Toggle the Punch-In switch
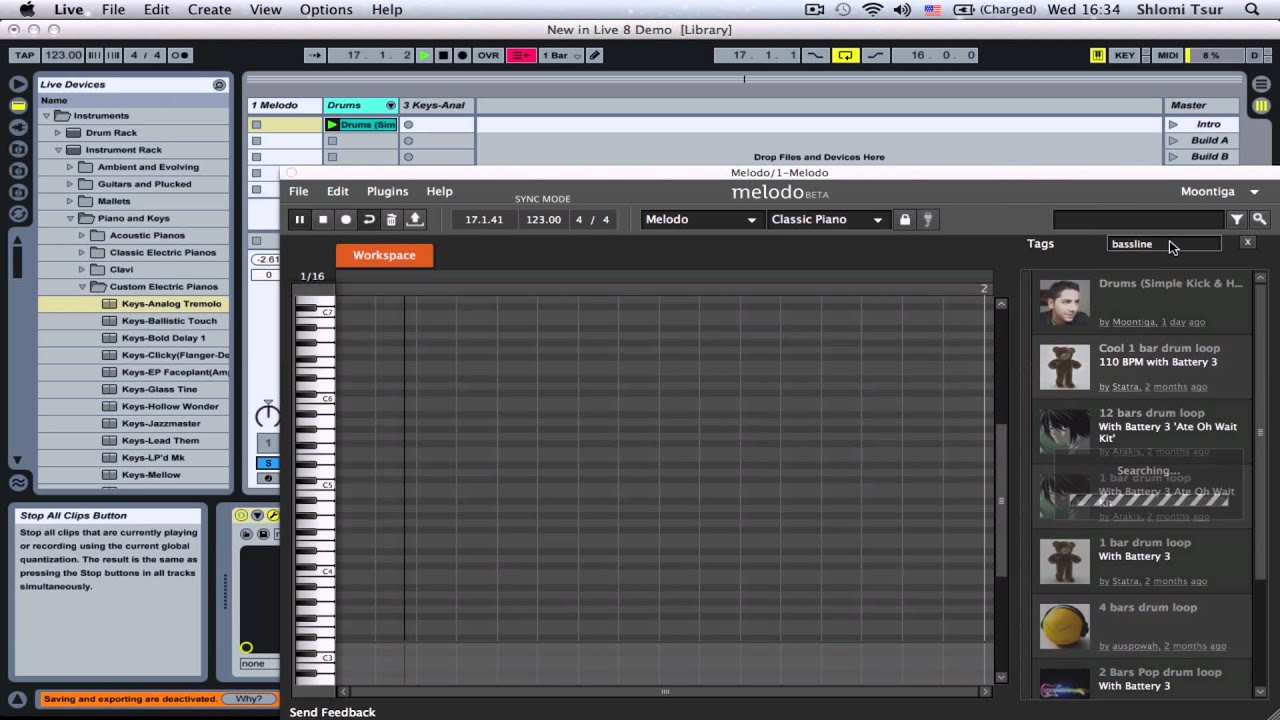The width and height of the screenshot is (1280, 720). 816,55
